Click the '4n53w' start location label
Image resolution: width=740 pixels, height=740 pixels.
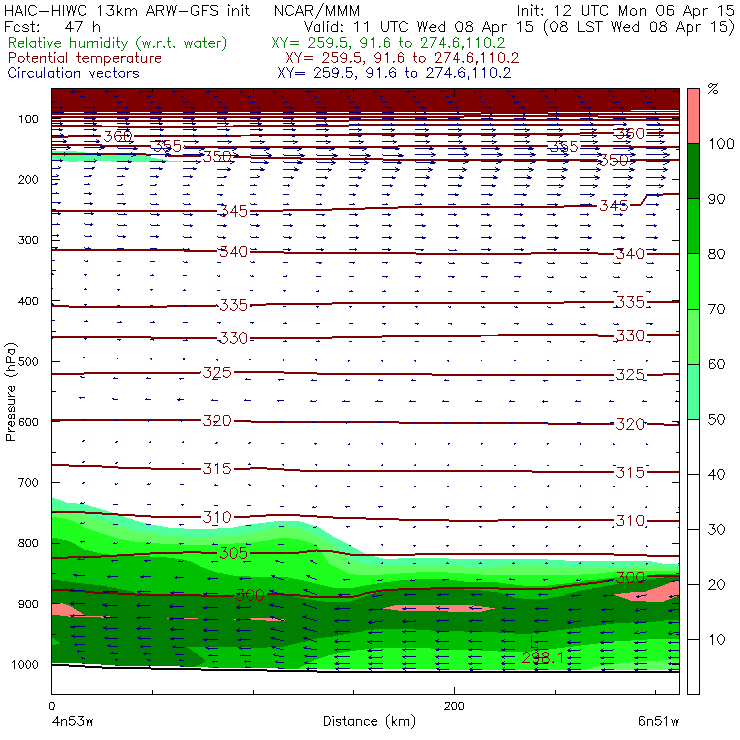coord(73,722)
